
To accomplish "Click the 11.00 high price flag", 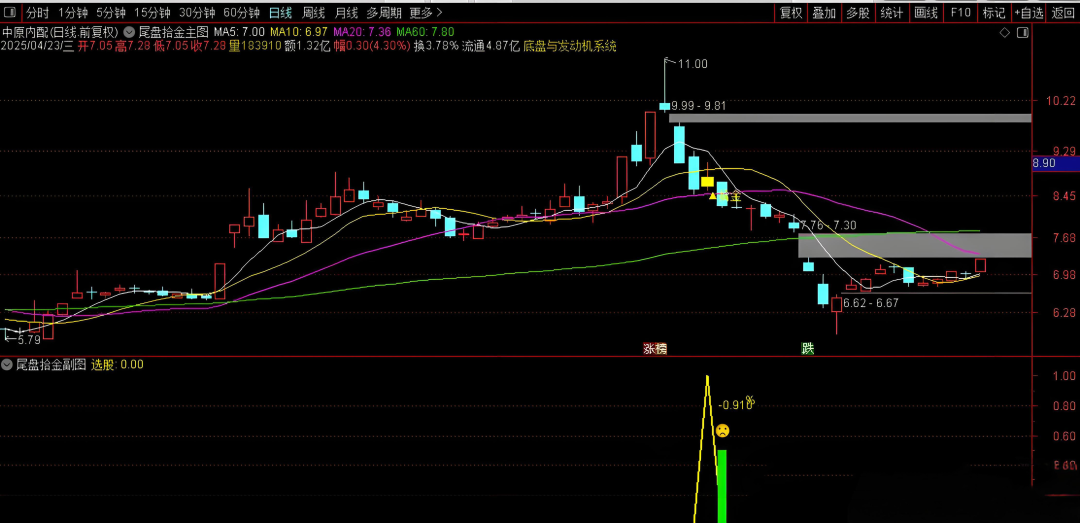I will (691, 64).
